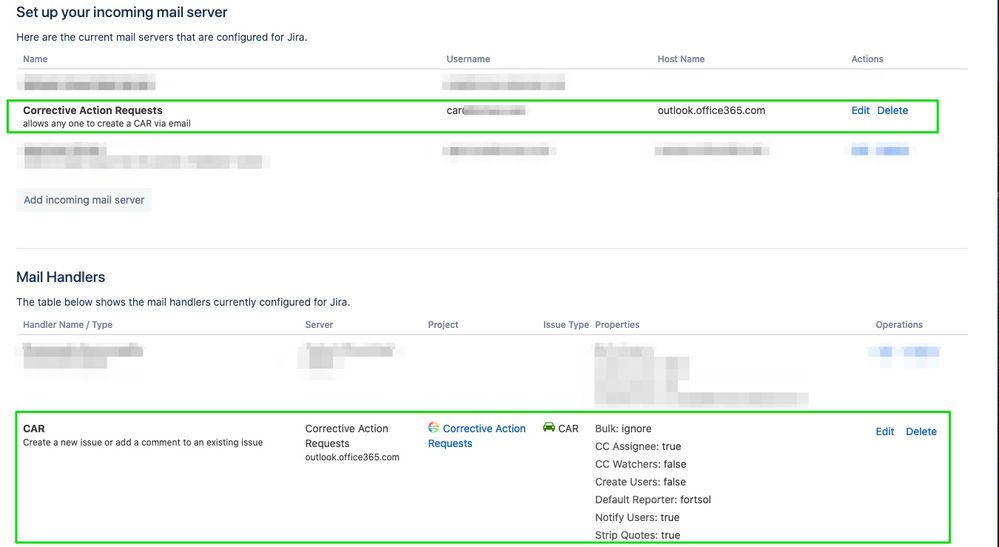
Task: Click the Corrective Action Requests project icon
Action: coord(433,427)
